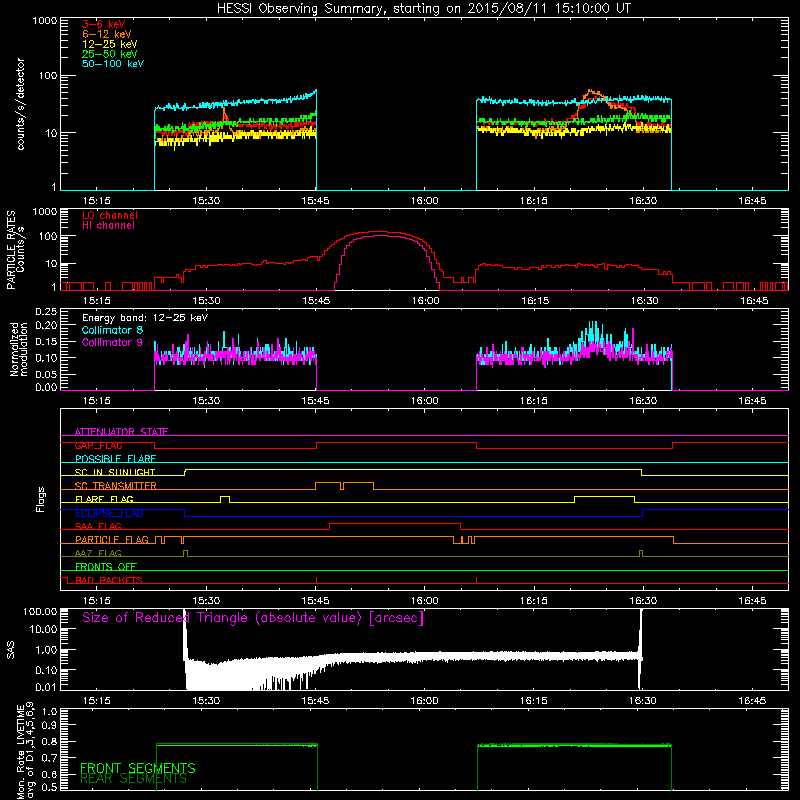Viewport: 800px width, 800px height.
Task: Select the Collimator 9 legend label
Action: pos(112,342)
